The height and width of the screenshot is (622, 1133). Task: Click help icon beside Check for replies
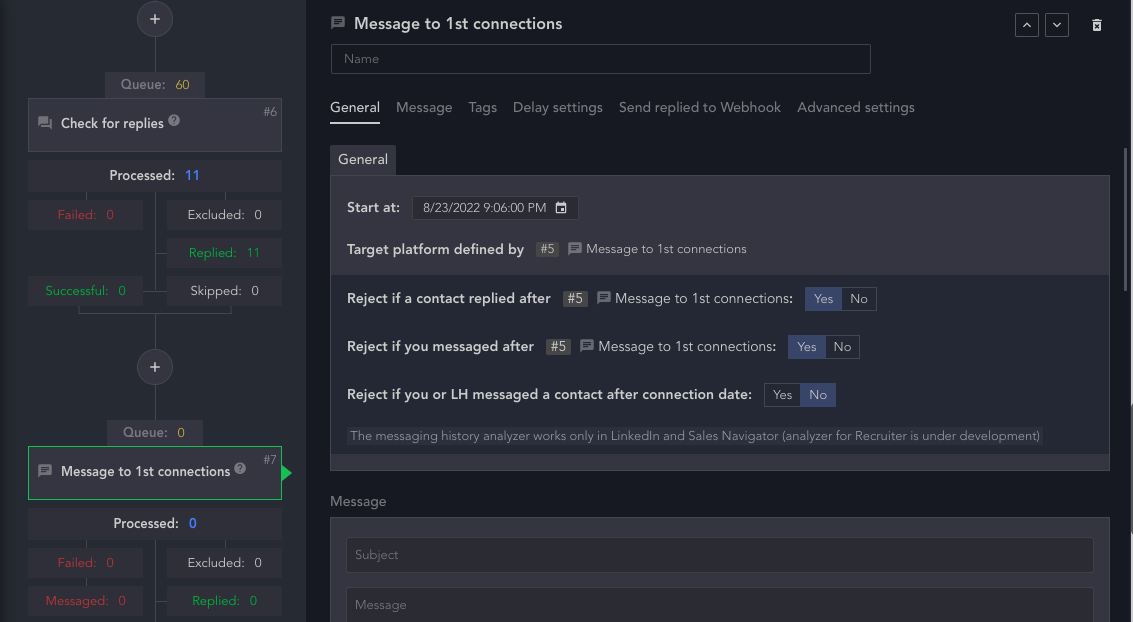click(x=174, y=121)
